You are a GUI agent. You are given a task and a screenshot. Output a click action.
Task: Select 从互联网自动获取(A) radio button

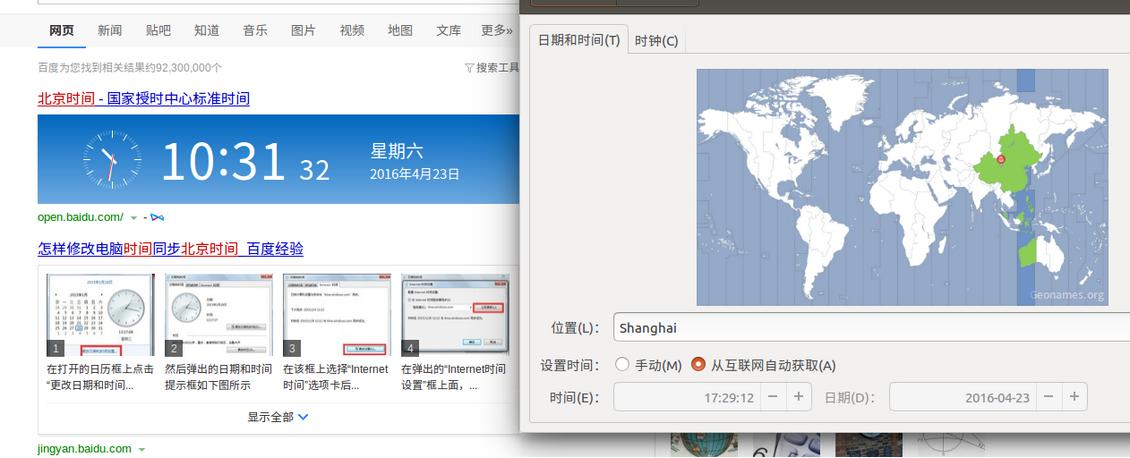tap(698, 364)
